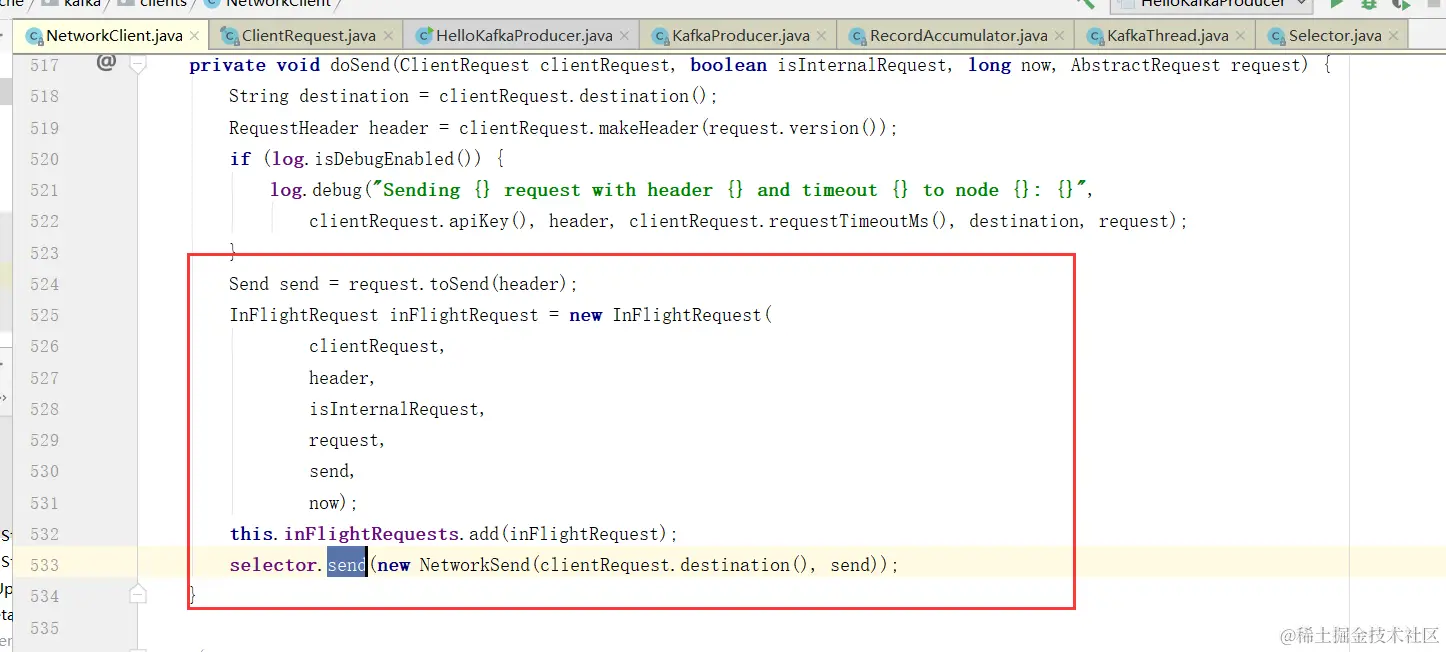This screenshot has height=652, width=1446.
Task: Click 'now);' on line 531
Action: pyautogui.click(x=333, y=503)
